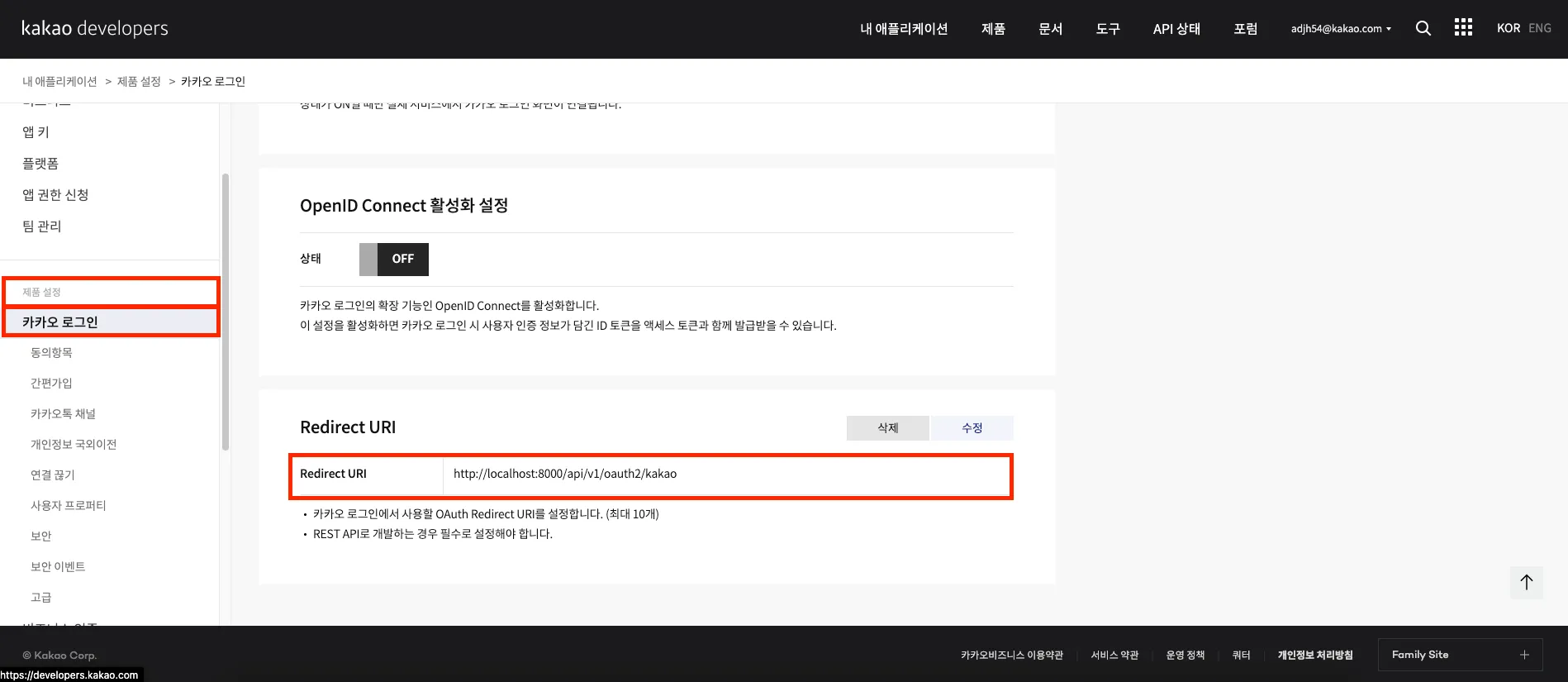This screenshot has width=1568, height=682.
Task: Open 운영 정책 footer link
Action: tap(1186, 655)
